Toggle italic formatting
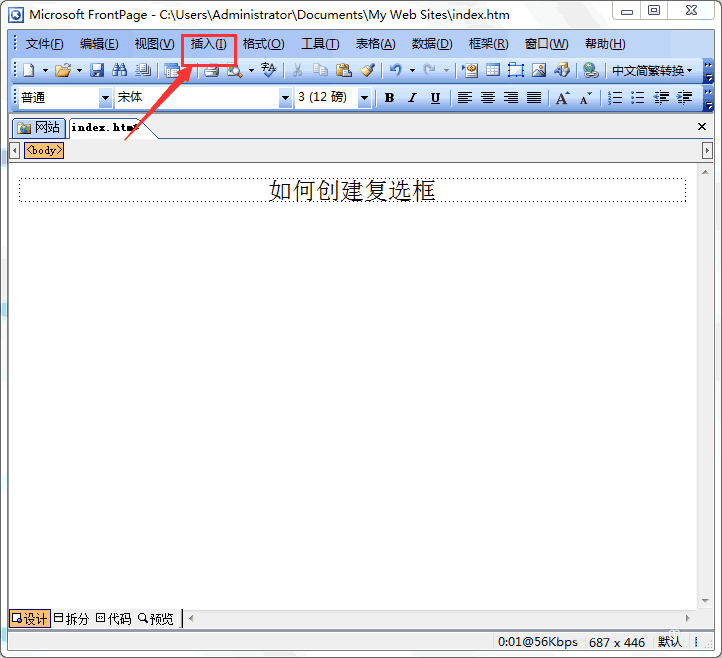722x658 pixels. (x=412, y=98)
